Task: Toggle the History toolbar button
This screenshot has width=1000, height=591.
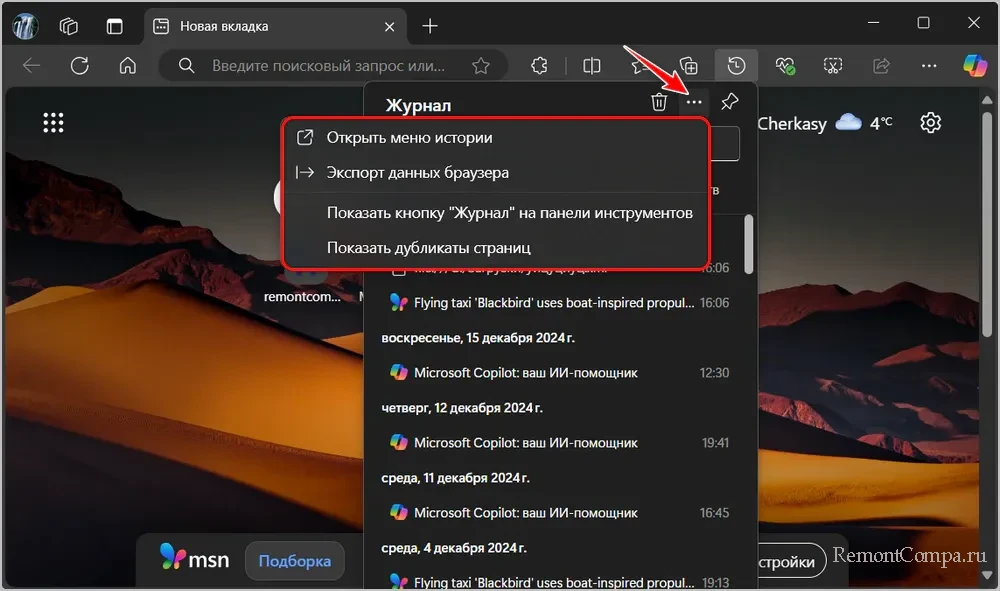Action: pos(737,65)
